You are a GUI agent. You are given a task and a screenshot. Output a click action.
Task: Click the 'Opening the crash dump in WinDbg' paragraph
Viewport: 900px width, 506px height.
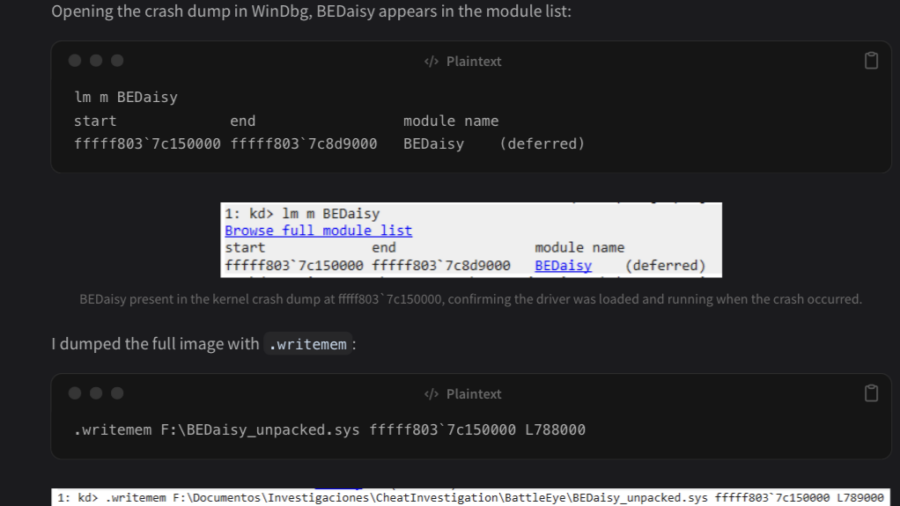tap(311, 11)
